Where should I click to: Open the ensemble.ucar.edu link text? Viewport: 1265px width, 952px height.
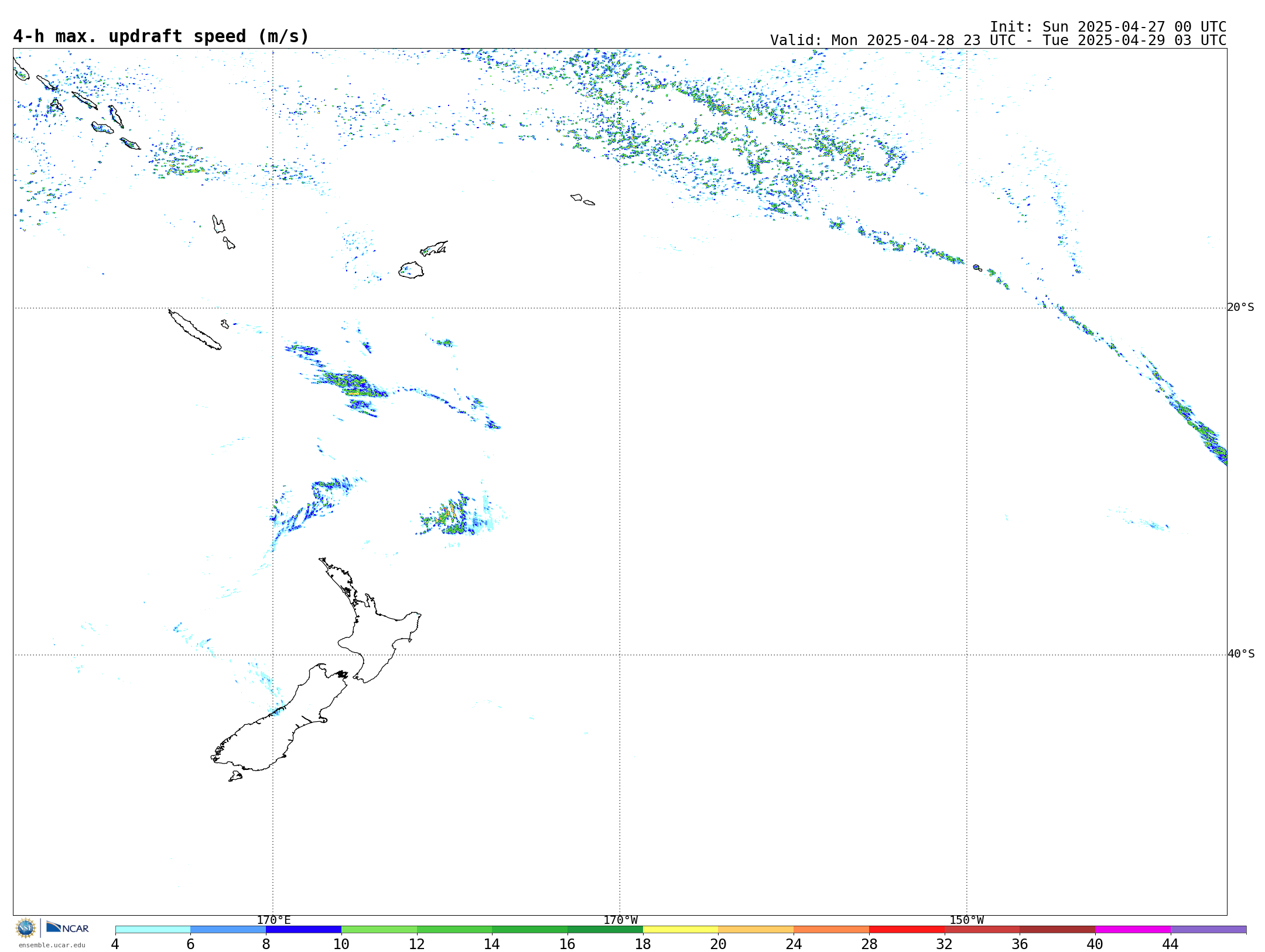click(x=52, y=945)
